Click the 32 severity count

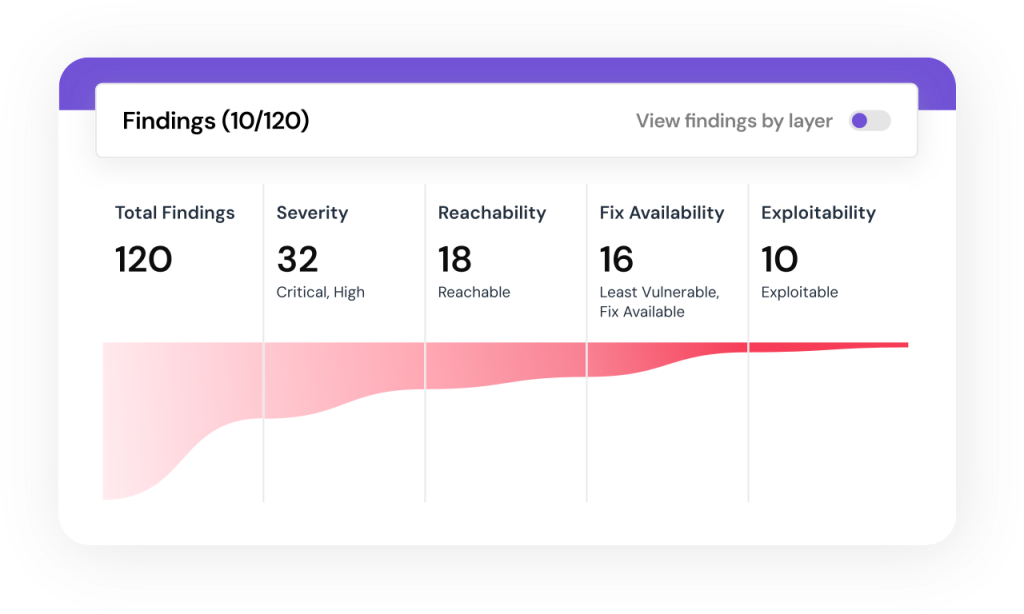click(297, 260)
